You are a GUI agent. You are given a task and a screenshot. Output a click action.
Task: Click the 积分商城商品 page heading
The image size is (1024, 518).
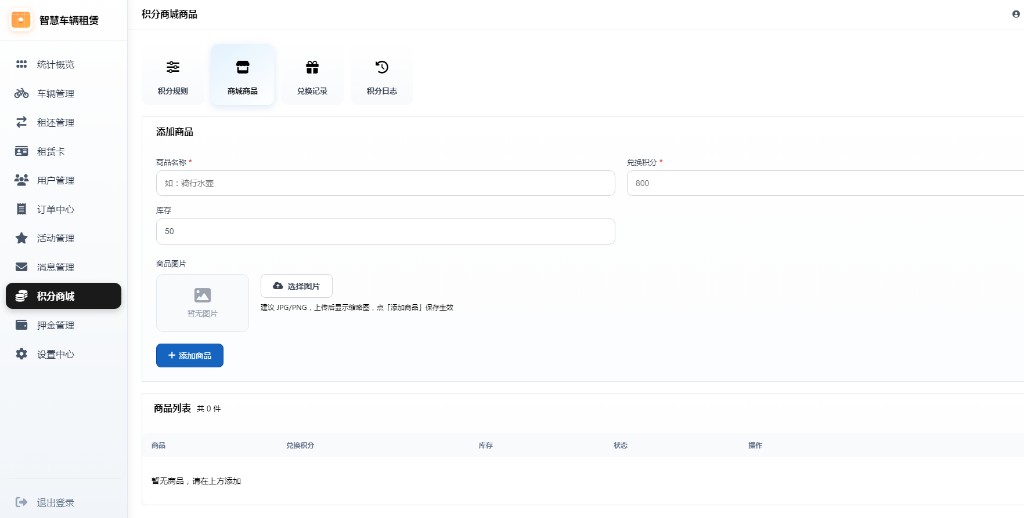(x=169, y=14)
